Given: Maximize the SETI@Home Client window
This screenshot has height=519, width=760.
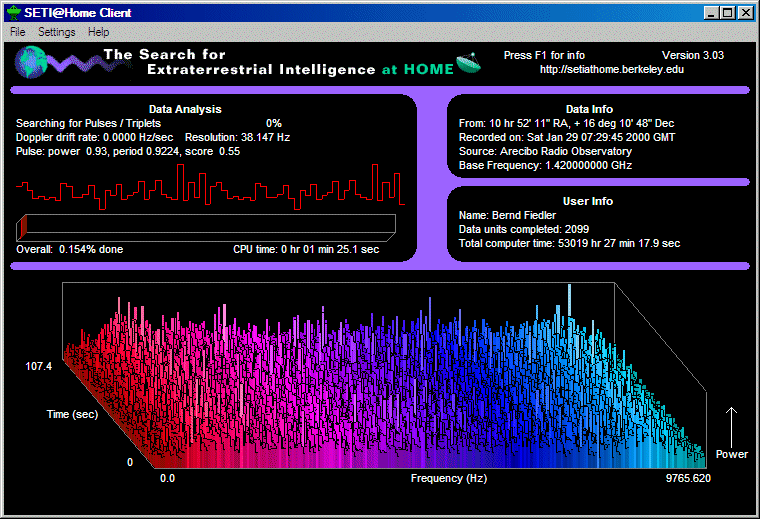Looking at the screenshot, I should point(728,13).
